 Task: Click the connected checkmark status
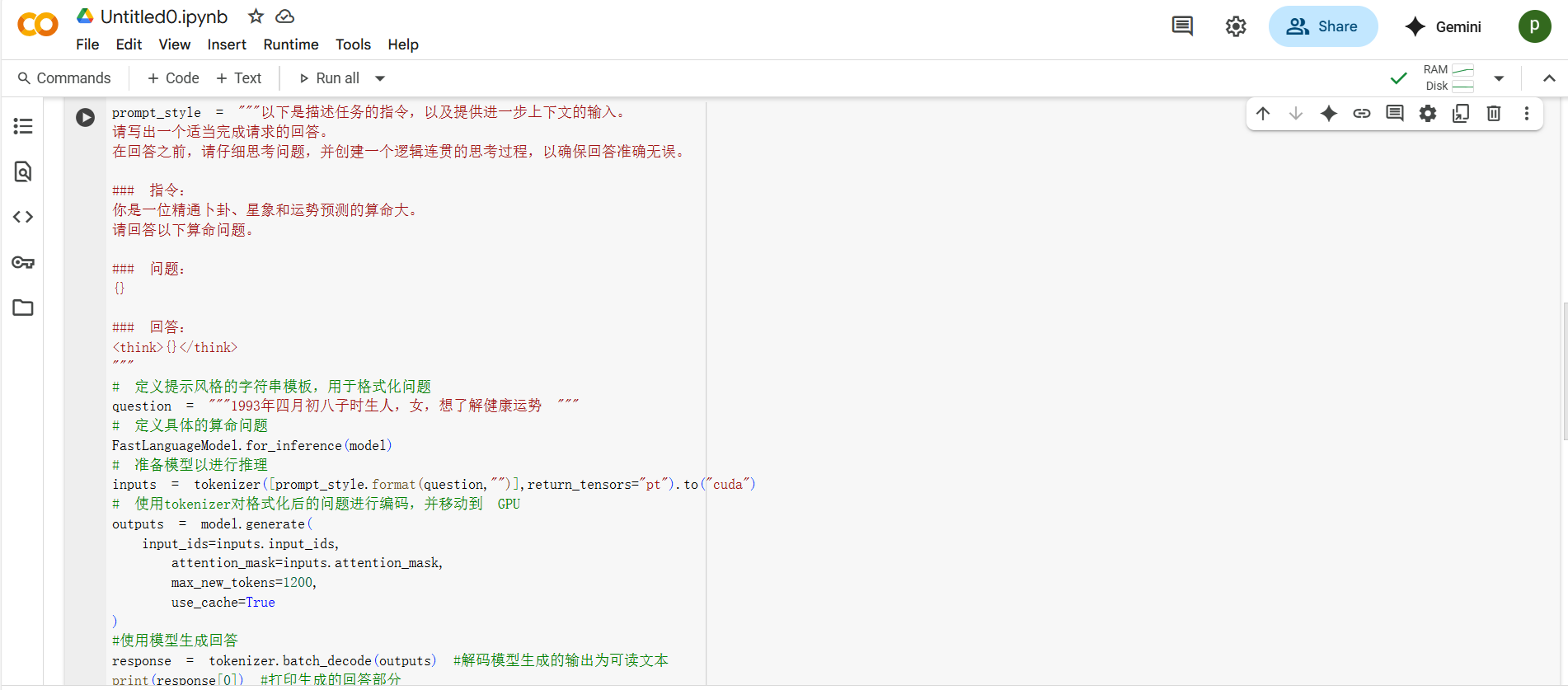1398,78
